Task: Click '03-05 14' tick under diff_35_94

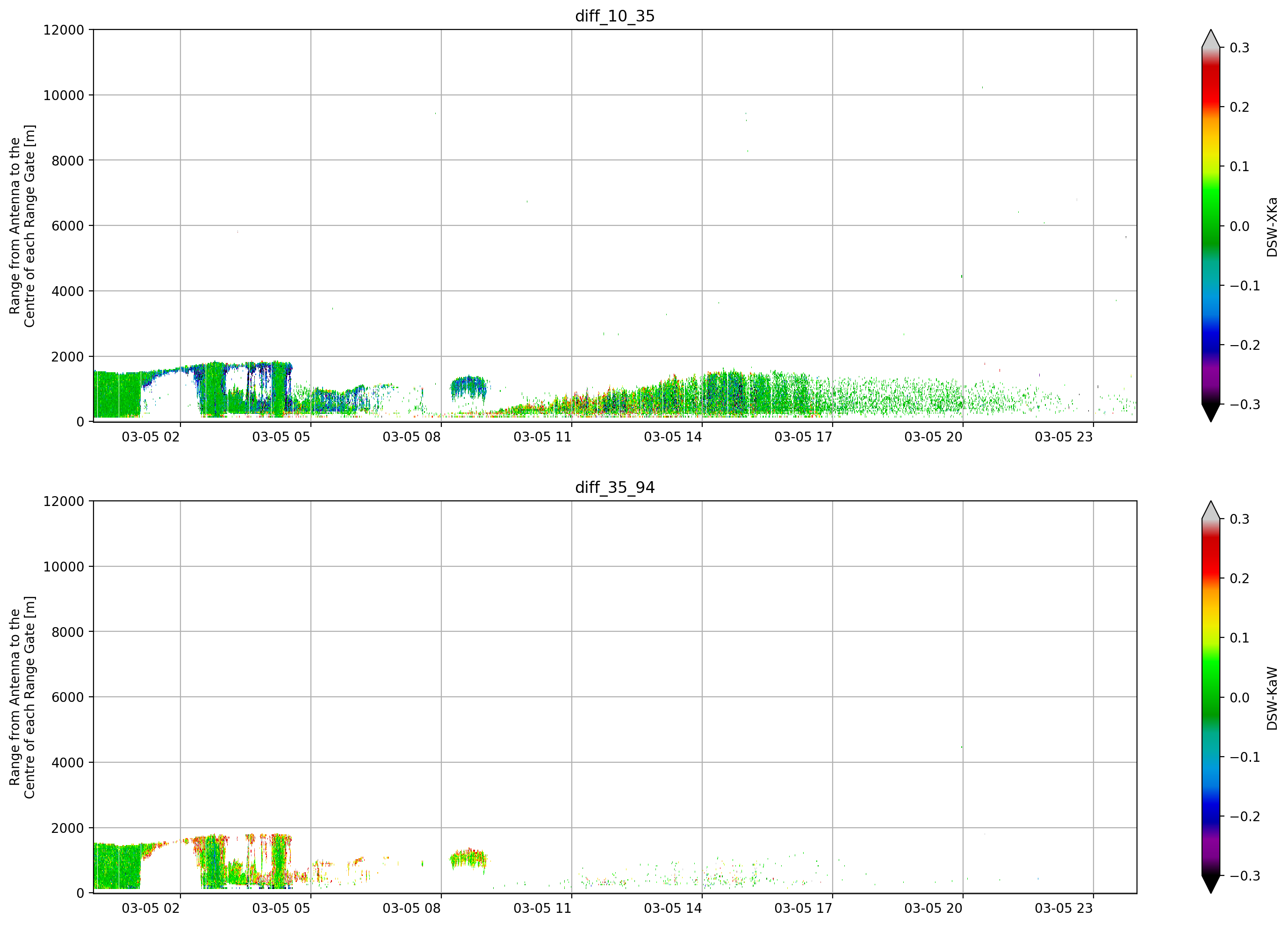Action: [x=673, y=908]
